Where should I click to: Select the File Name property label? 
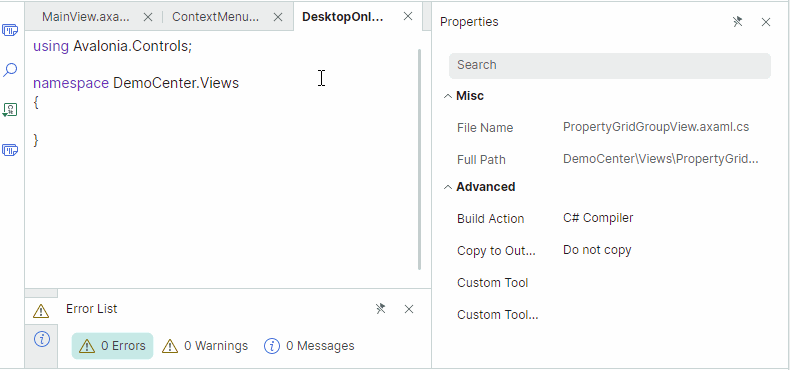(485, 128)
